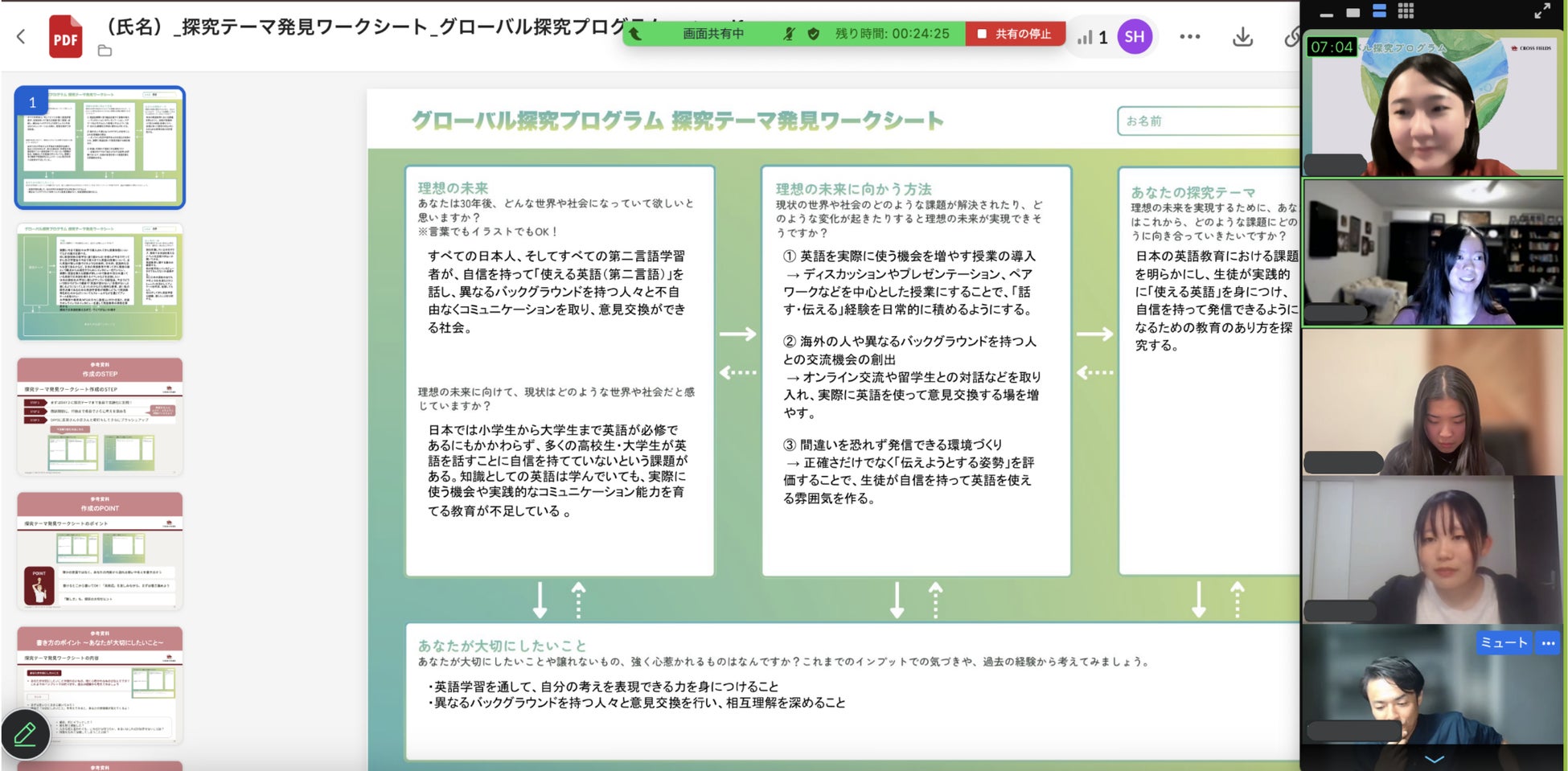Image resolution: width=1568 pixels, height=771 pixels.
Task: Open the annotate pencil tool button
Action: coord(25,734)
